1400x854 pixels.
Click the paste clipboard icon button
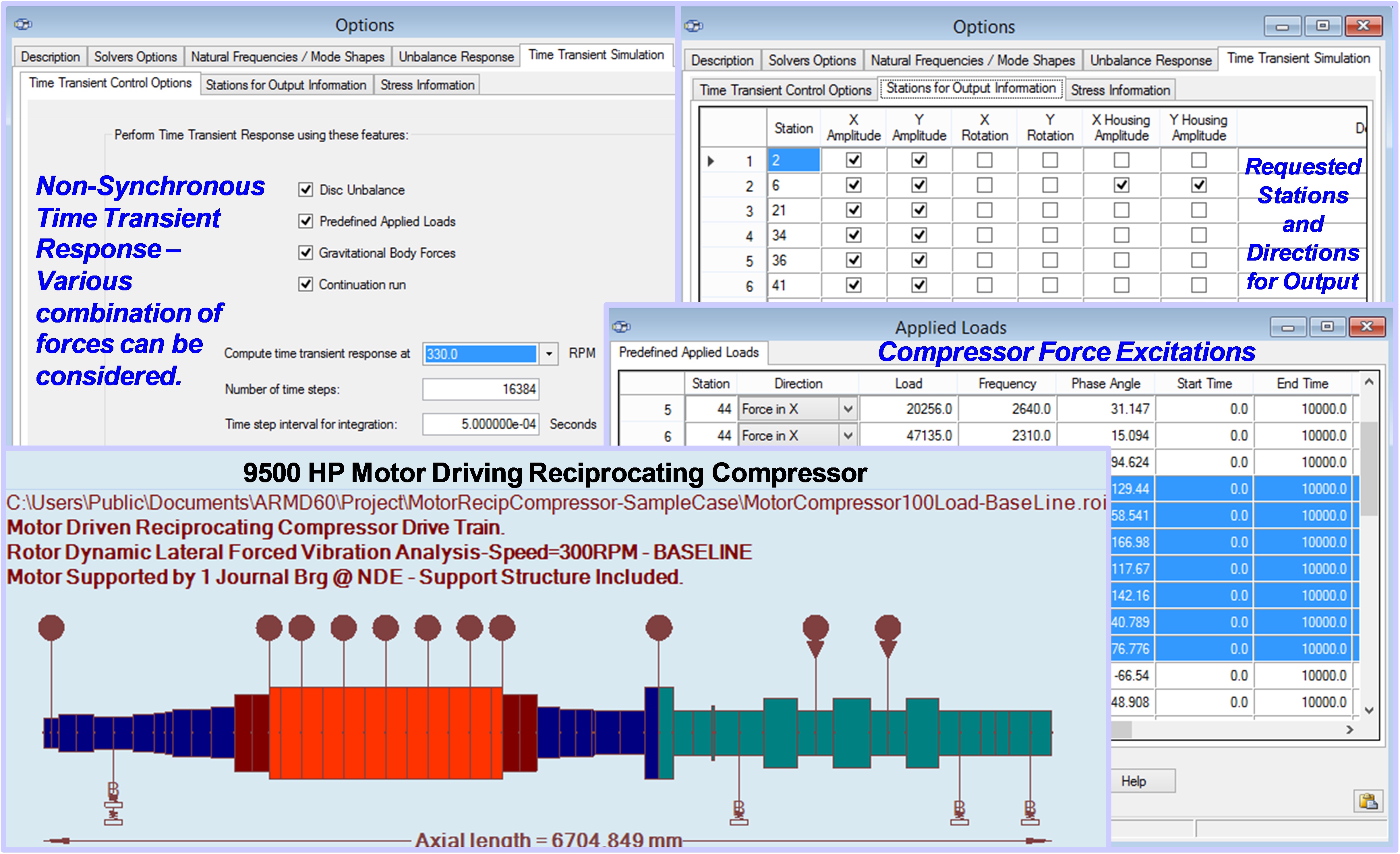coord(1368,801)
